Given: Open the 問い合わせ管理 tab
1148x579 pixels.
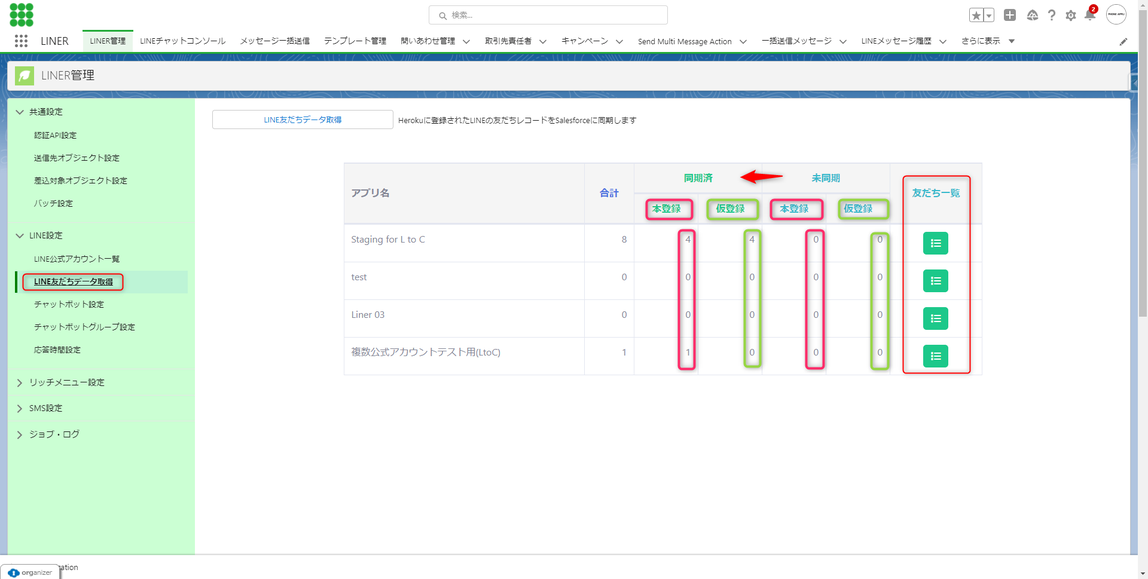Looking at the screenshot, I should tap(428, 41).
